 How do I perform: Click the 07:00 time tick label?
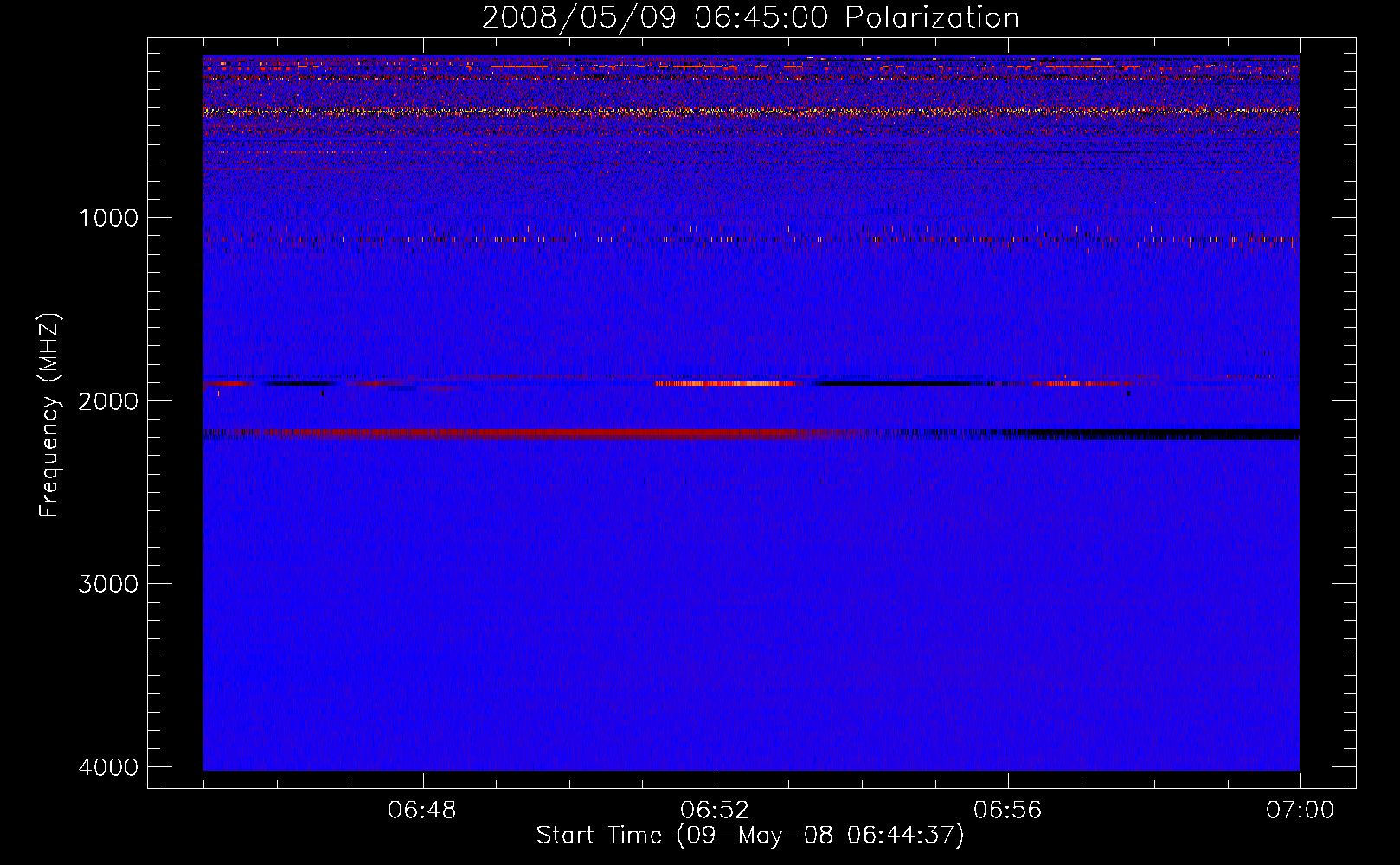[1300, 811]
